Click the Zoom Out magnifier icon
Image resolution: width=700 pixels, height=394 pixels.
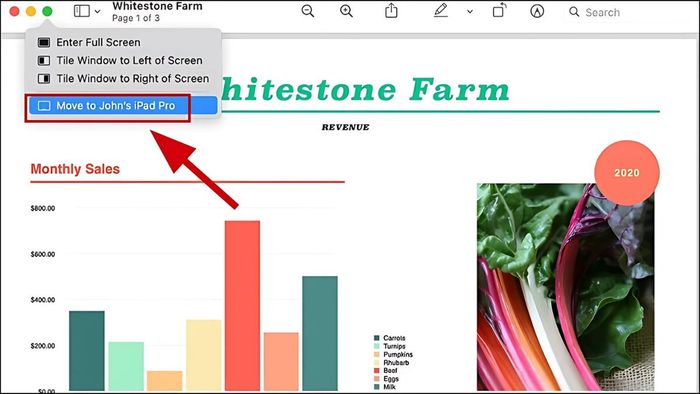308,11
